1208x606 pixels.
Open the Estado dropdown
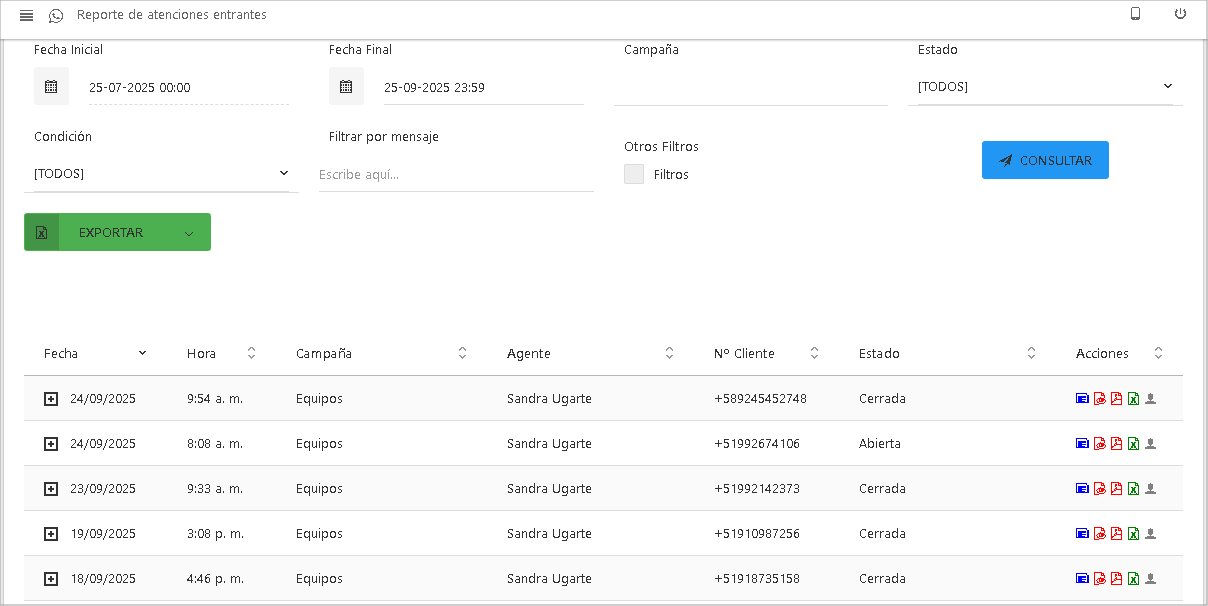click(1045, 87)
